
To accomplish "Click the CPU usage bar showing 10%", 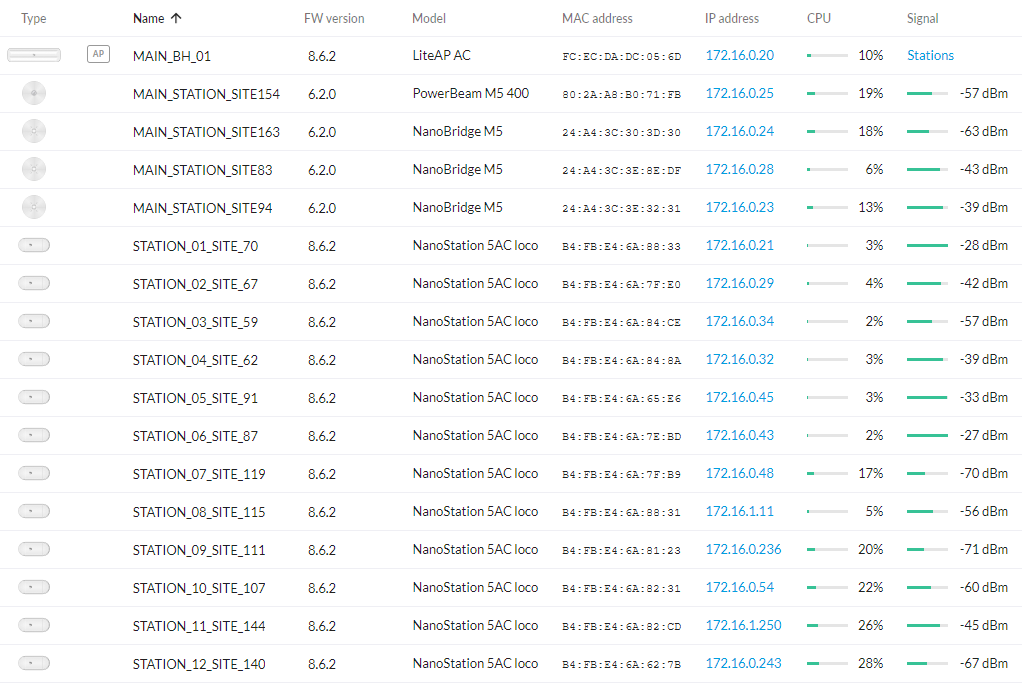I will [x=827, y=55].
